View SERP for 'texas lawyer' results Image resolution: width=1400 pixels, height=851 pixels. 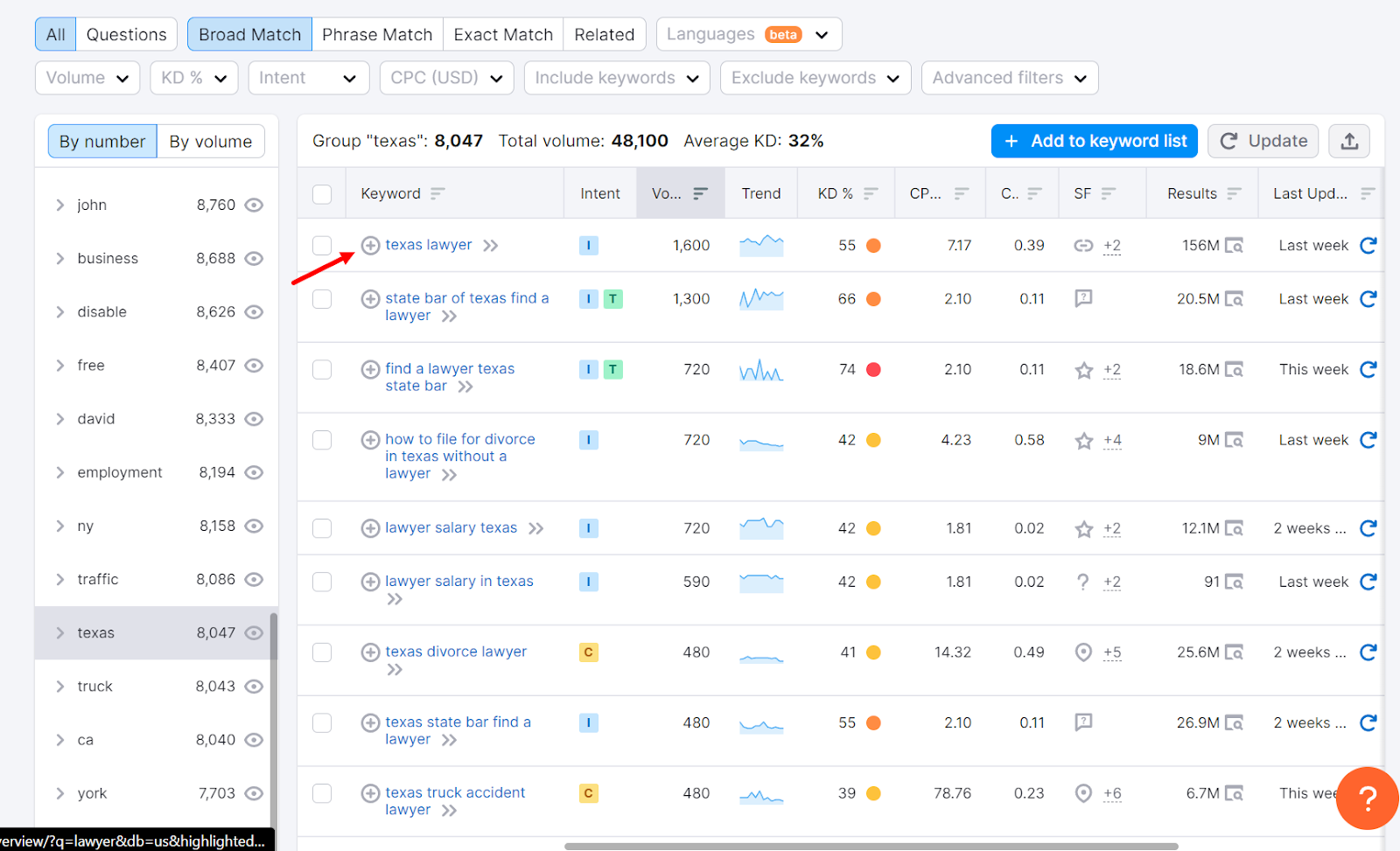point(1234,246)
